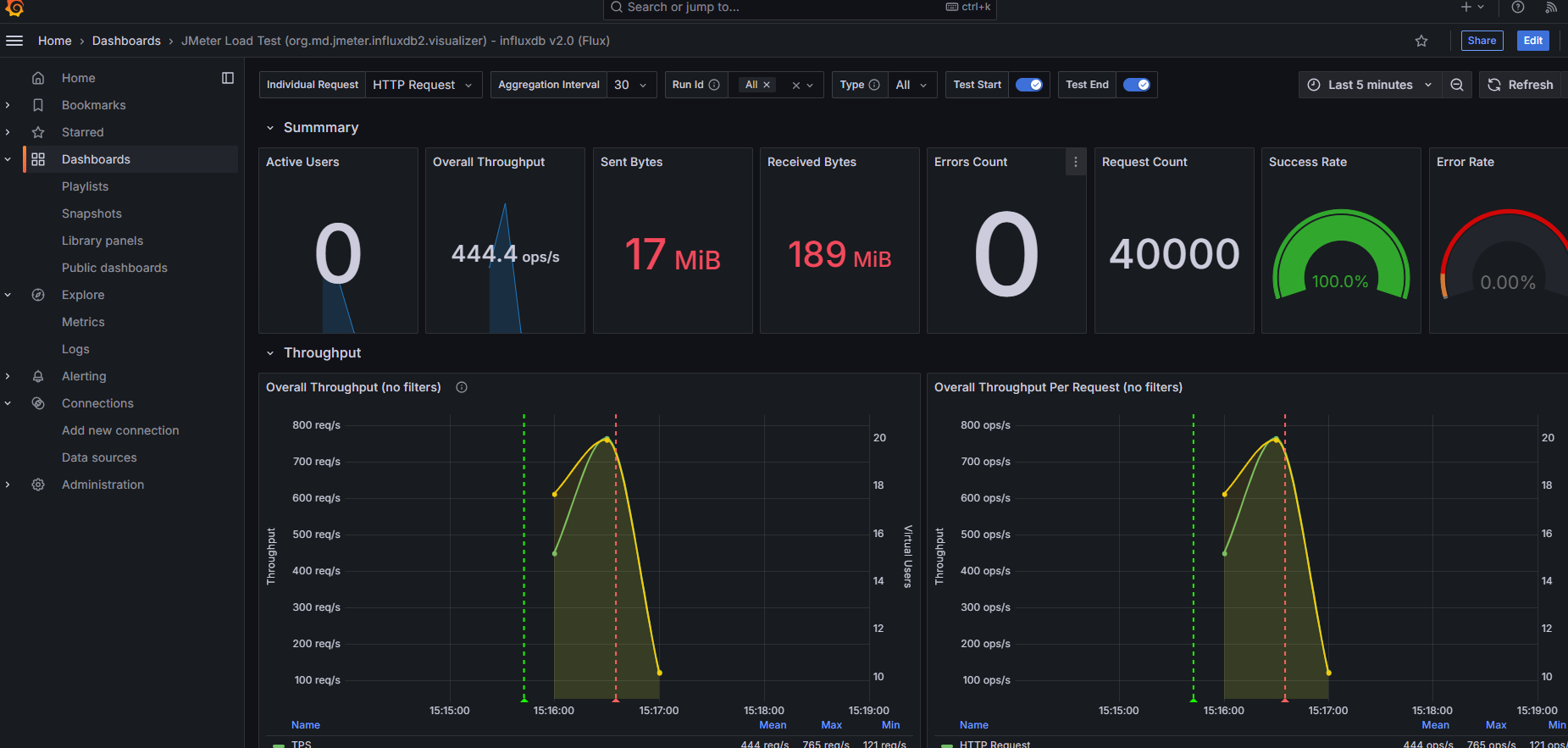This screenshot has width=1568, height=748.
Task: Show Overall Throughput panel info icon
Action: 462,387
